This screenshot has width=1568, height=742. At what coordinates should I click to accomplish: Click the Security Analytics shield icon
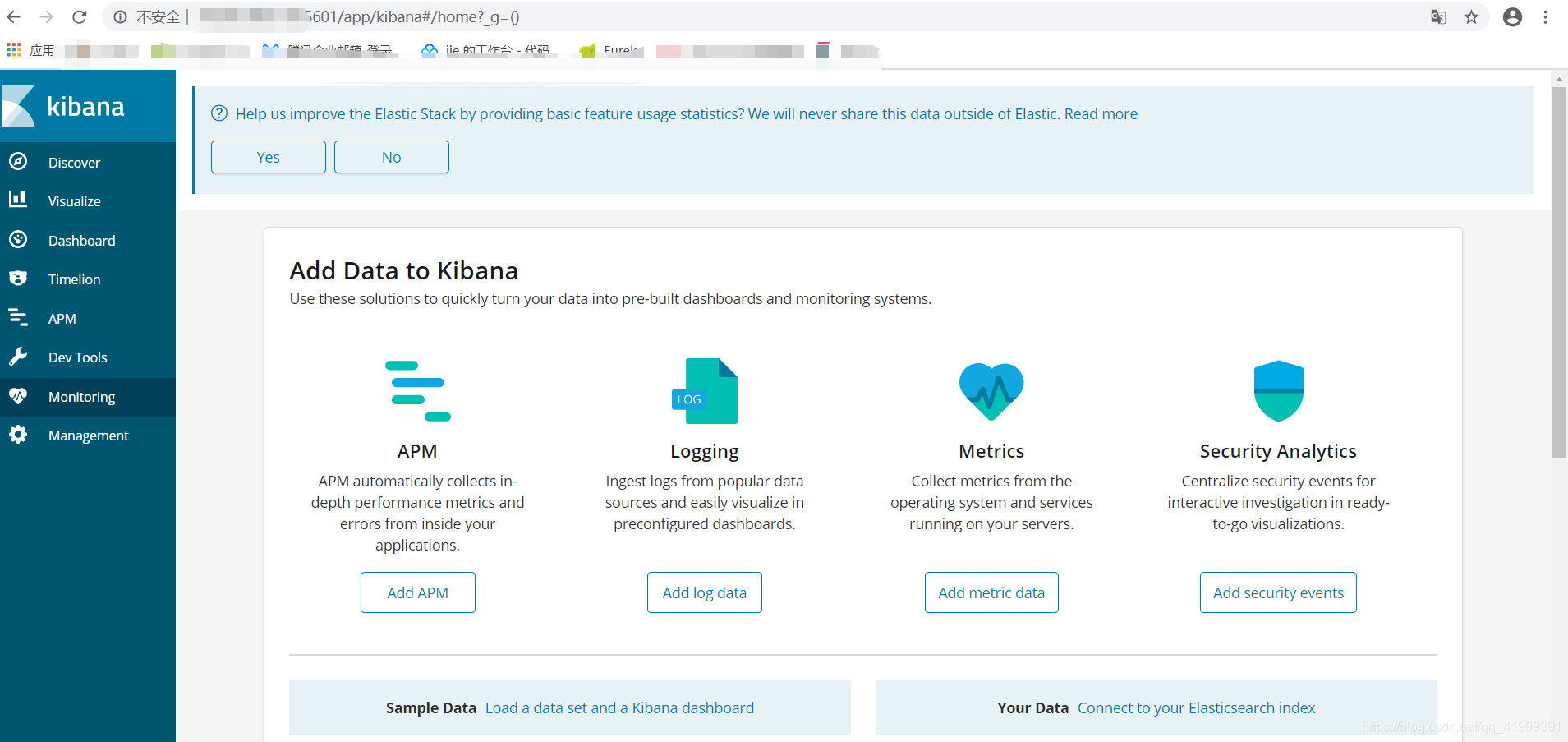coord(1279,391)
